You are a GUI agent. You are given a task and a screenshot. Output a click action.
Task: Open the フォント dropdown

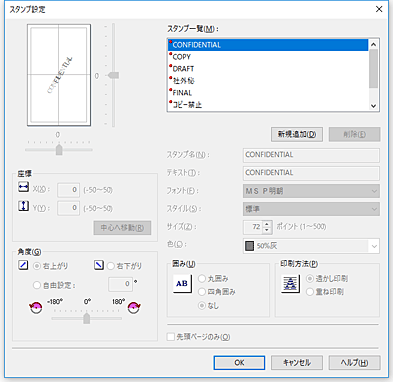pos(311,191)
